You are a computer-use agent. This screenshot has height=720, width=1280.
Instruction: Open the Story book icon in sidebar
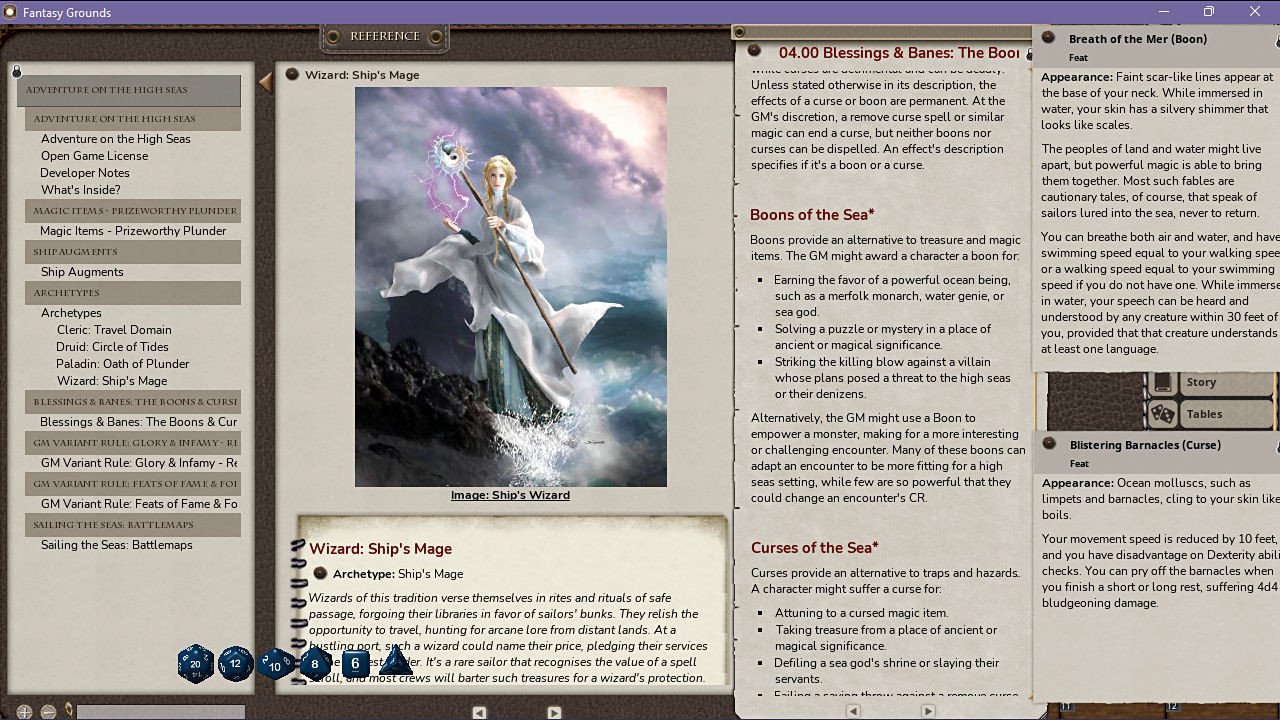tap(1162, 382)
